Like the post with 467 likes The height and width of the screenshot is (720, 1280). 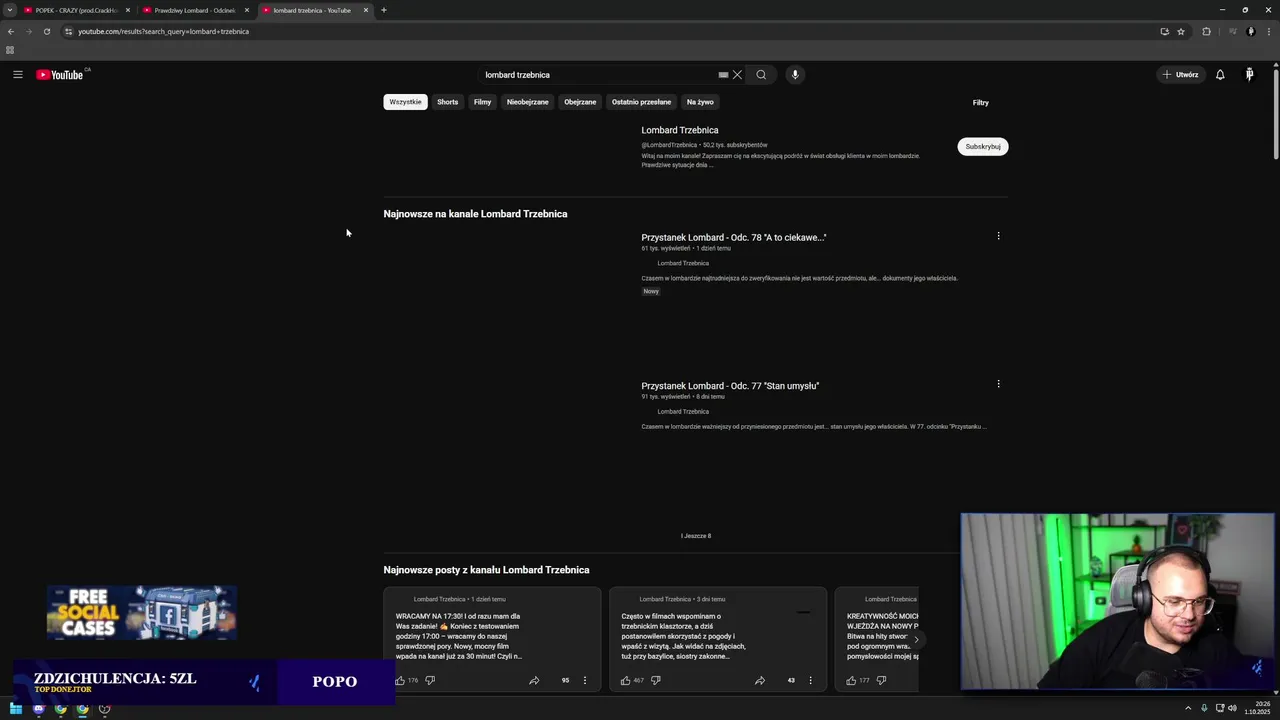coord(626,680)
